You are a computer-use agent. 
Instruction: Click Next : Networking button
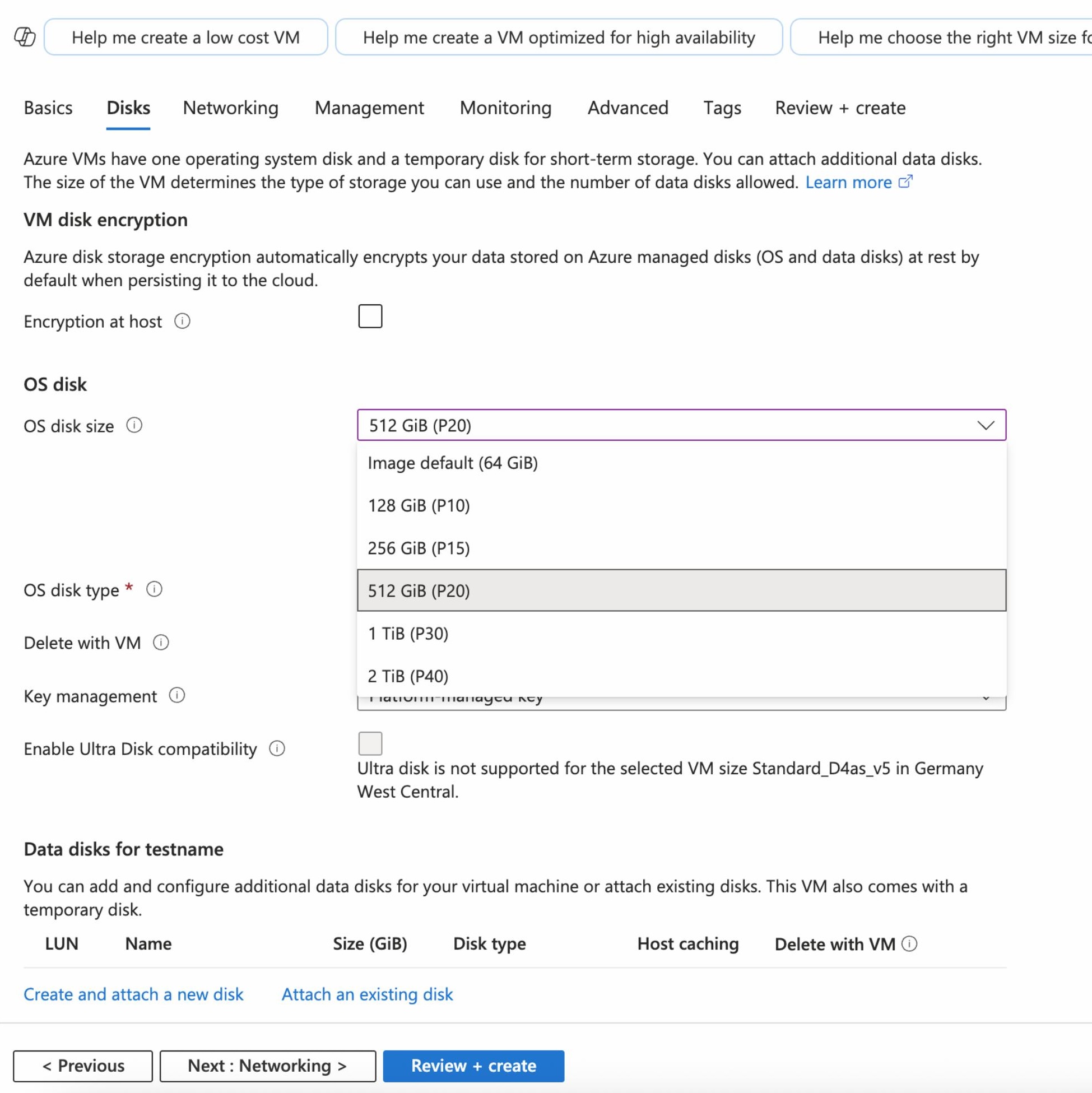[268, 1066]
